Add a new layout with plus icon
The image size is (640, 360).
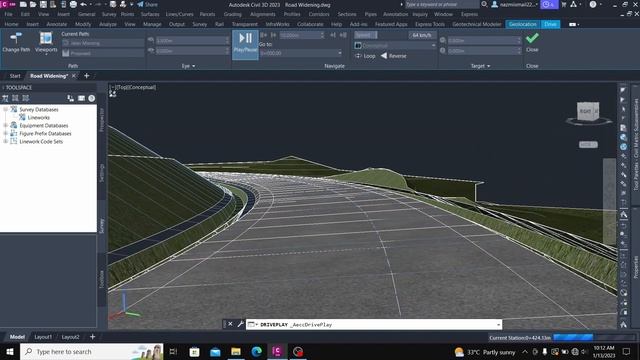[92, 337]
